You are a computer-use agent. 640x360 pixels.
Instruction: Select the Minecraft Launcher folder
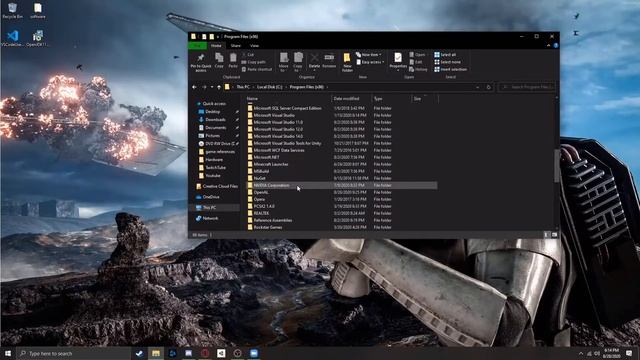[x=268, y=164]
